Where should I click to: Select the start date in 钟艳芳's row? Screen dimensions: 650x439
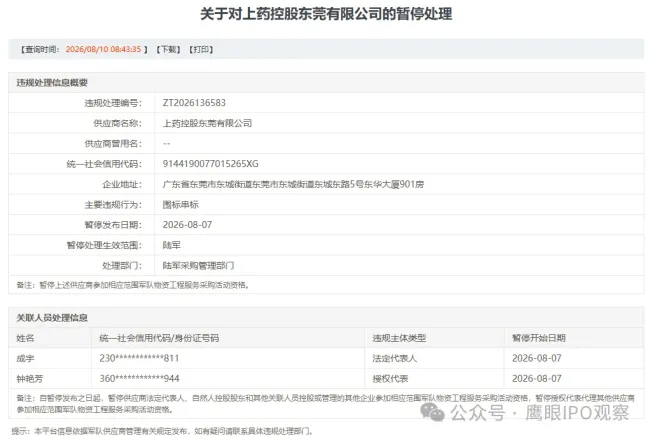point(537,378)
